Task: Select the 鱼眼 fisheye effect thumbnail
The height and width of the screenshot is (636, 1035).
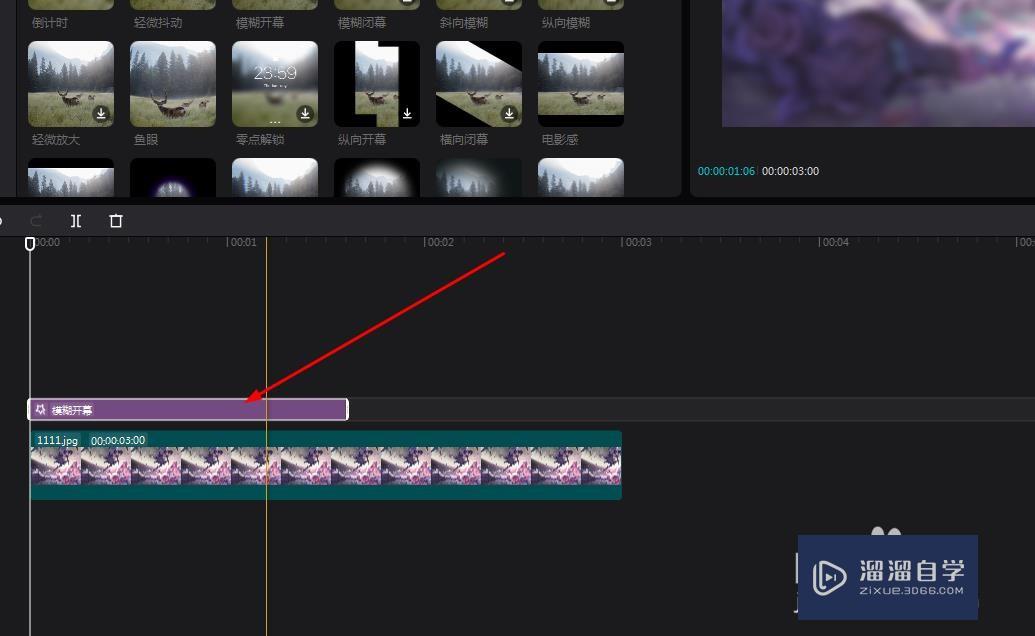Action: click(x=173, y=84)
